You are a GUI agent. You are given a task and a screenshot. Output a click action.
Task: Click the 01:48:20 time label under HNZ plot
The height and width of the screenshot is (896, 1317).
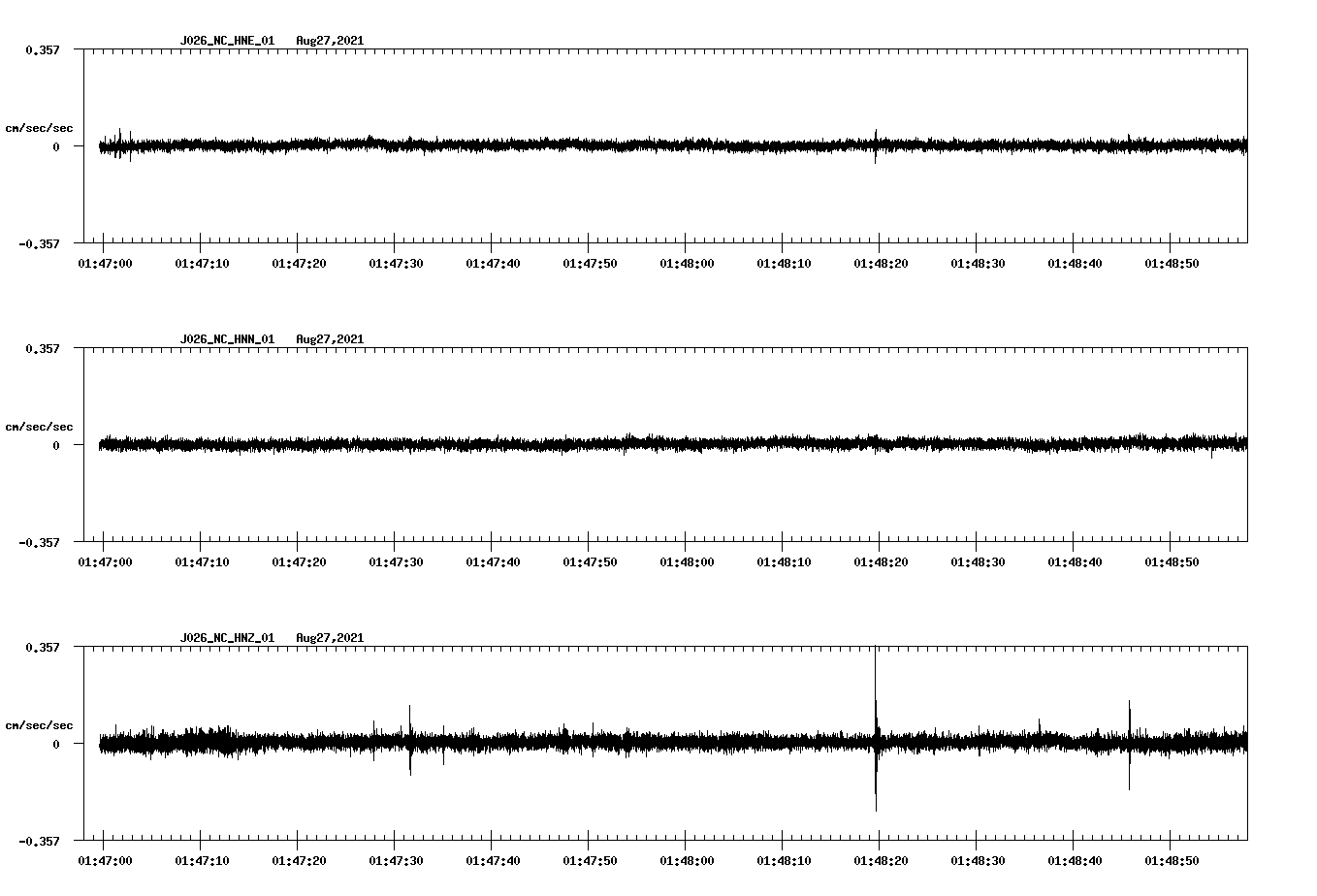tap(881, 860)
